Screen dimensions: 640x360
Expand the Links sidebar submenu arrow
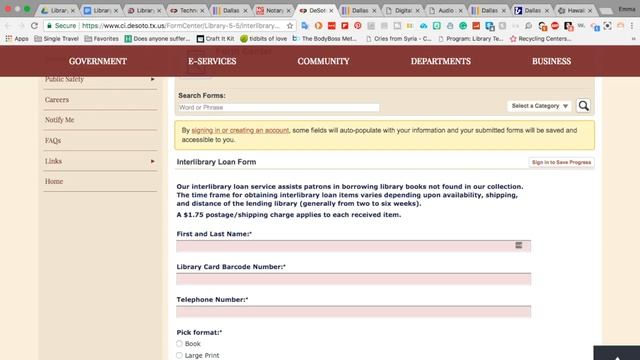(153, 161)
